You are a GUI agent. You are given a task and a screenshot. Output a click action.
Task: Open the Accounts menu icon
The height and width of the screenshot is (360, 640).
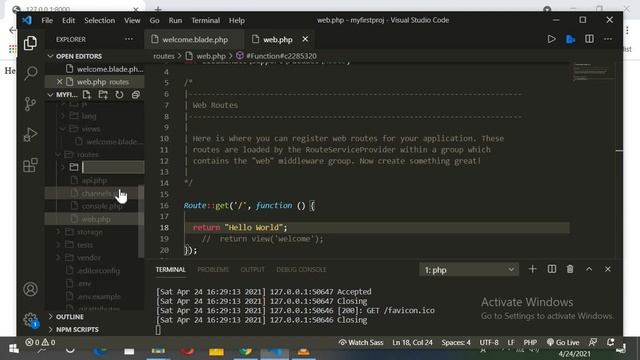tap(30, 289)
